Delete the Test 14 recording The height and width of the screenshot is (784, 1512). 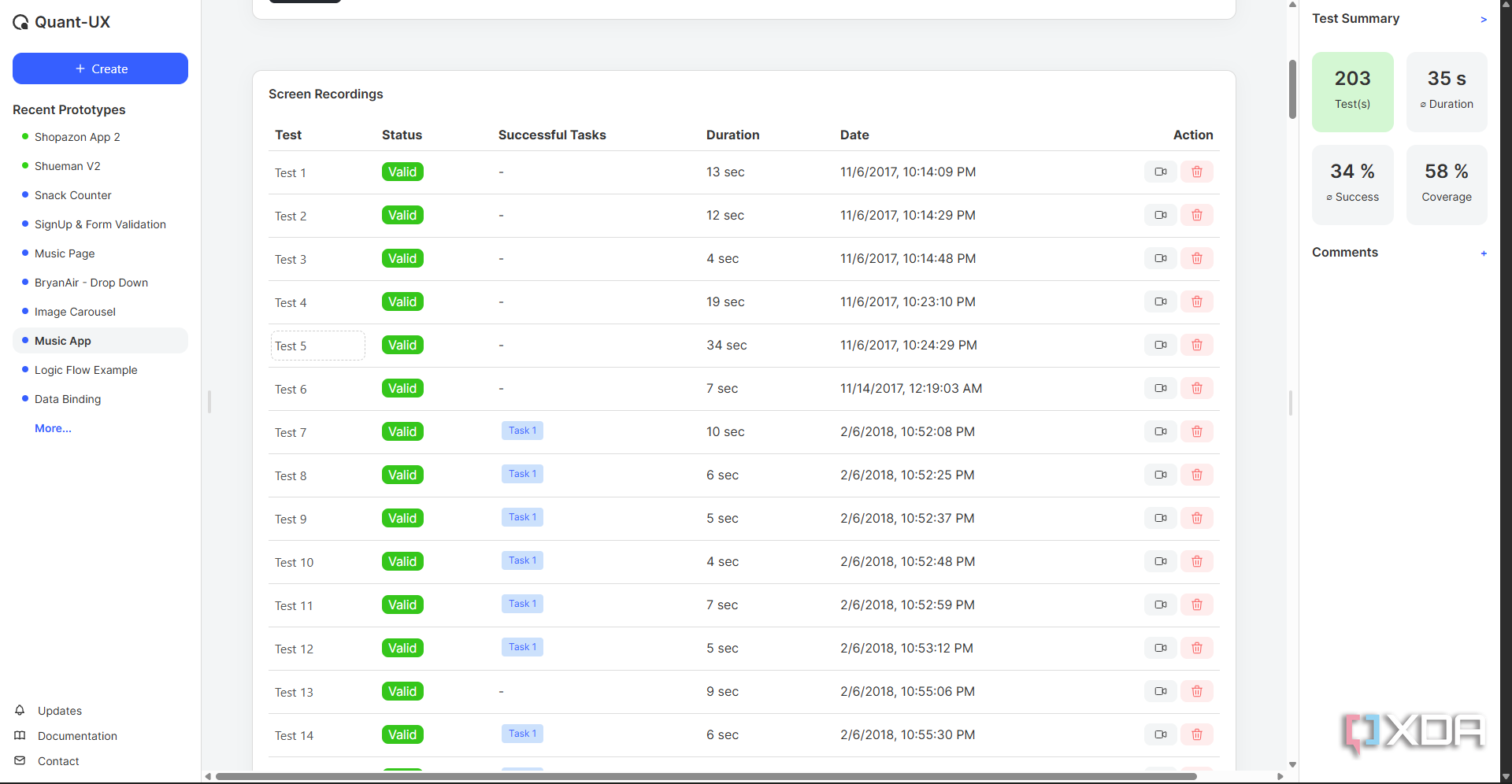click(x=1196, y=734)
